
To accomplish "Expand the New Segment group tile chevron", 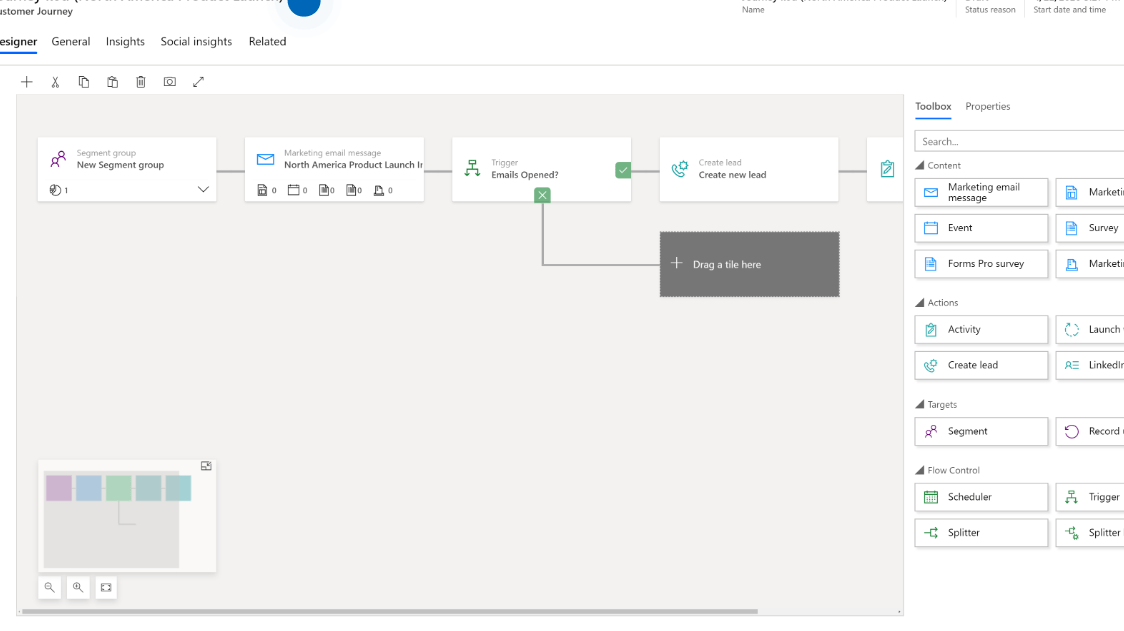I will pyautogui.click(x=204, y=188).
